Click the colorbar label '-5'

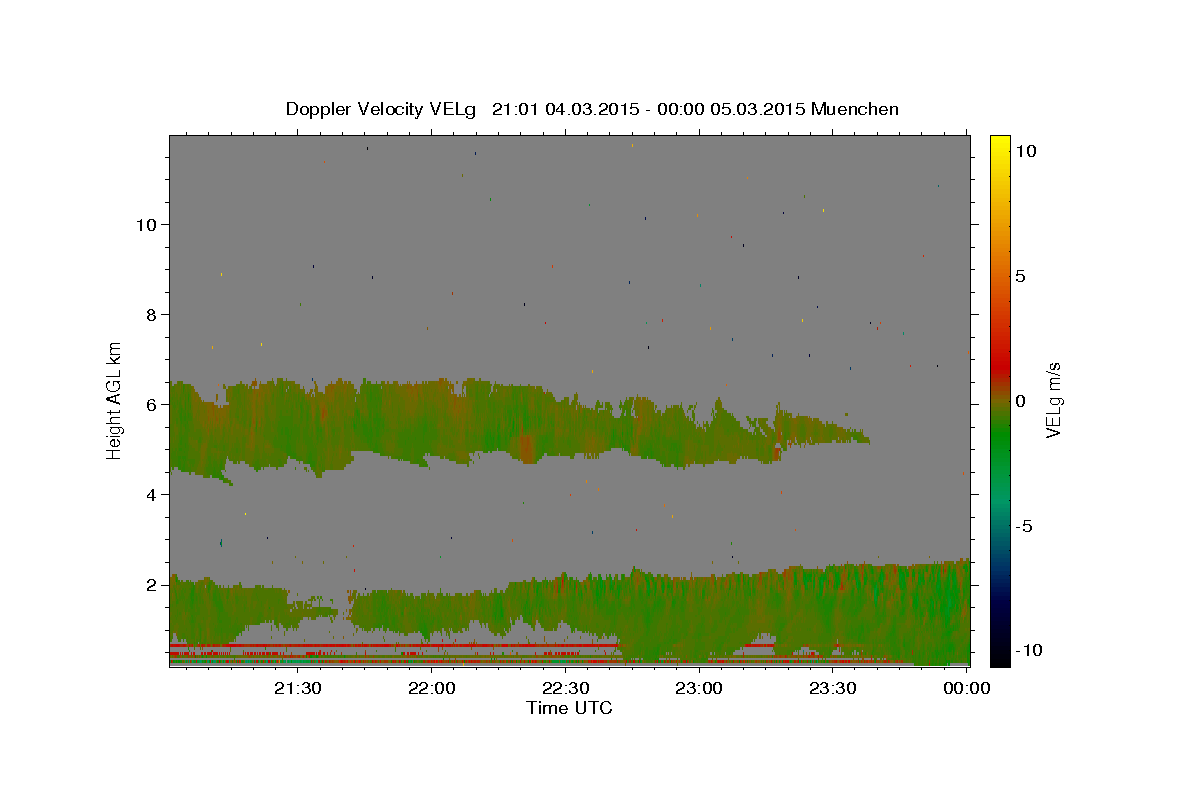(1023, 526)
